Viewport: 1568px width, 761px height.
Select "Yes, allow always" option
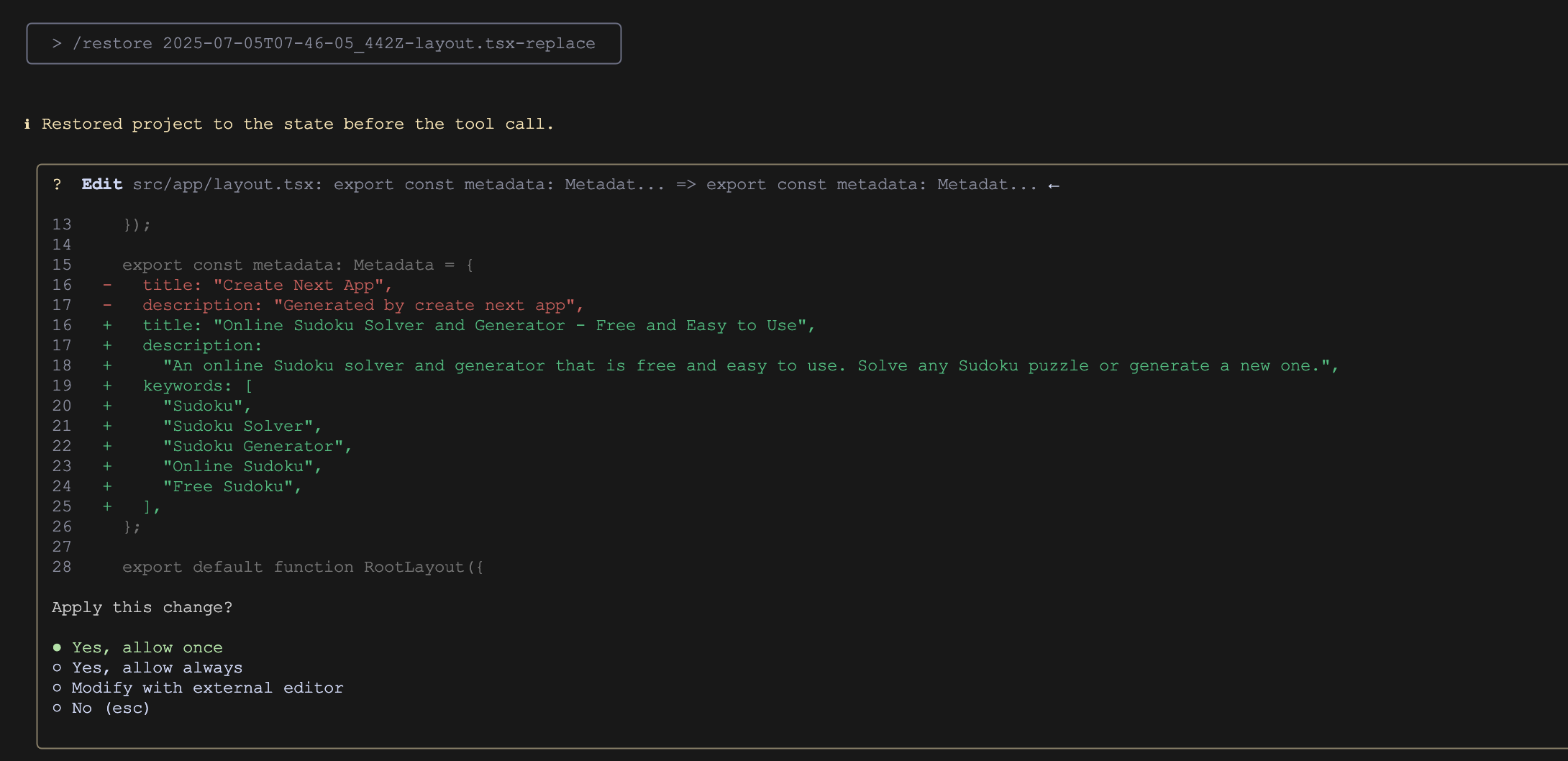[x=148, y=668]
